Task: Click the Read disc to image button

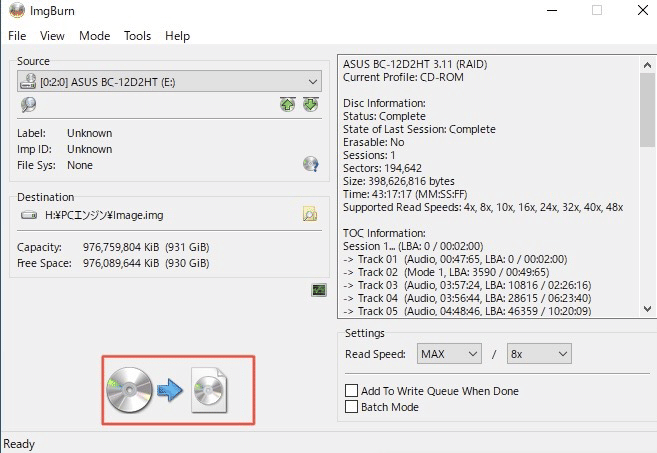Action: (x=168, y=391)
